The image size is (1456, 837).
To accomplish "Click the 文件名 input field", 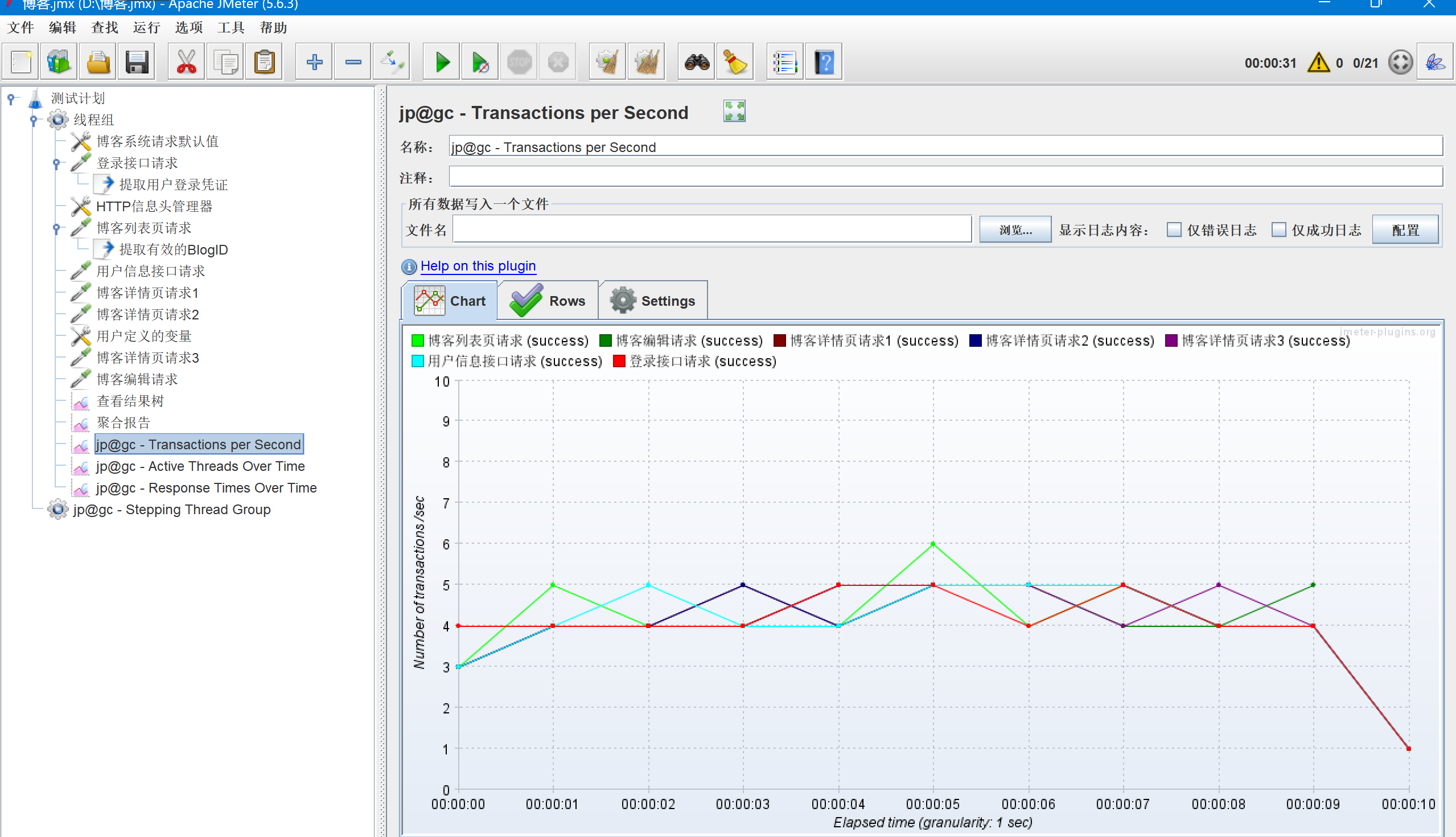I will (711, 230).
